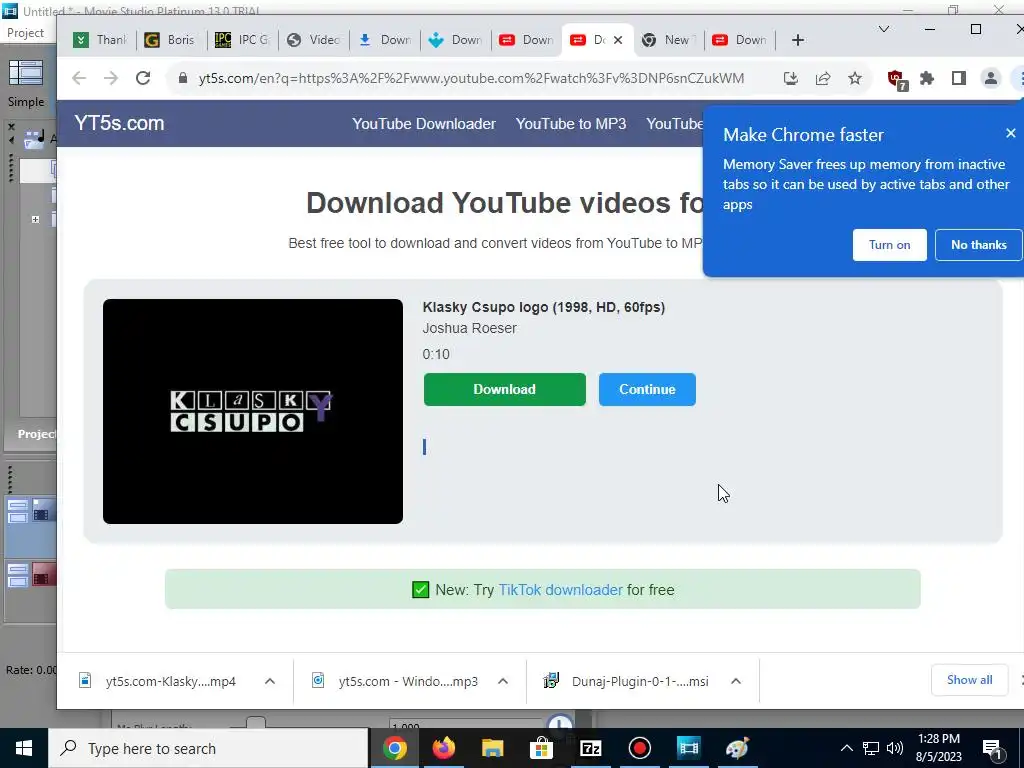Expand options for the mp3 download
Viewport: 1024px width, 768px height.
(x=503, y=681)
